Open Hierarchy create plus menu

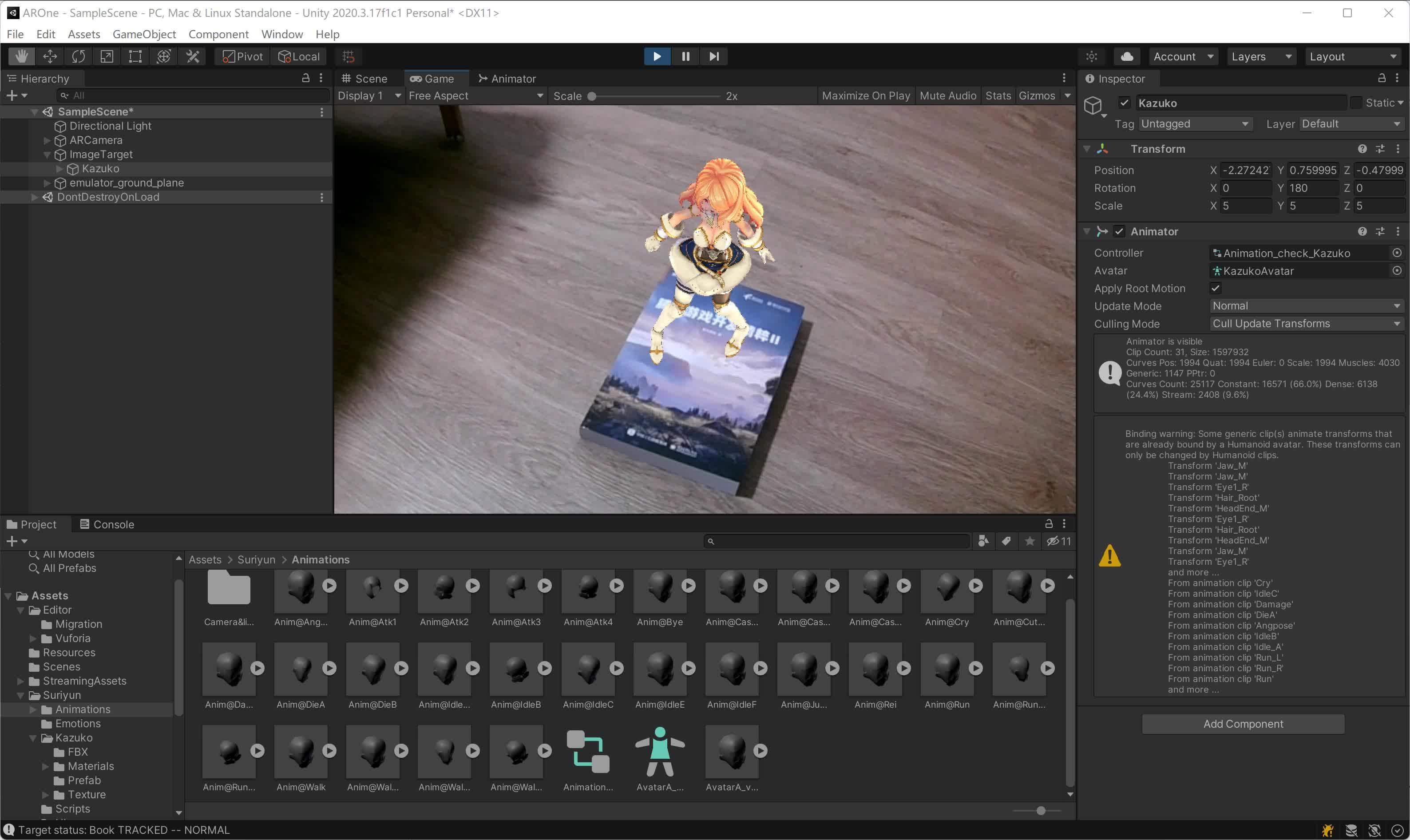click(x=16, y=95)
